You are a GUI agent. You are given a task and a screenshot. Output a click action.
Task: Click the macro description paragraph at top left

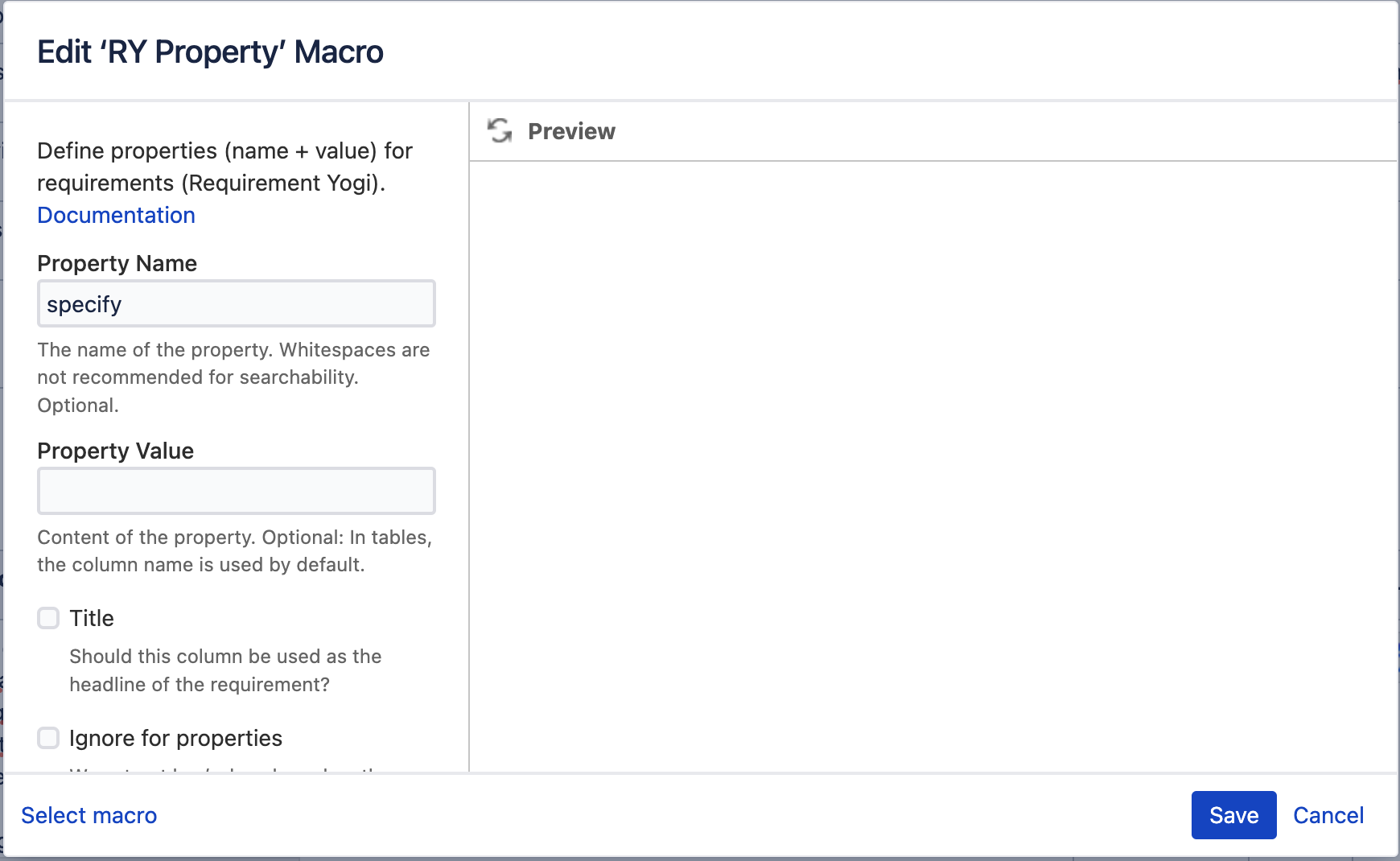[x=224, y=167]
